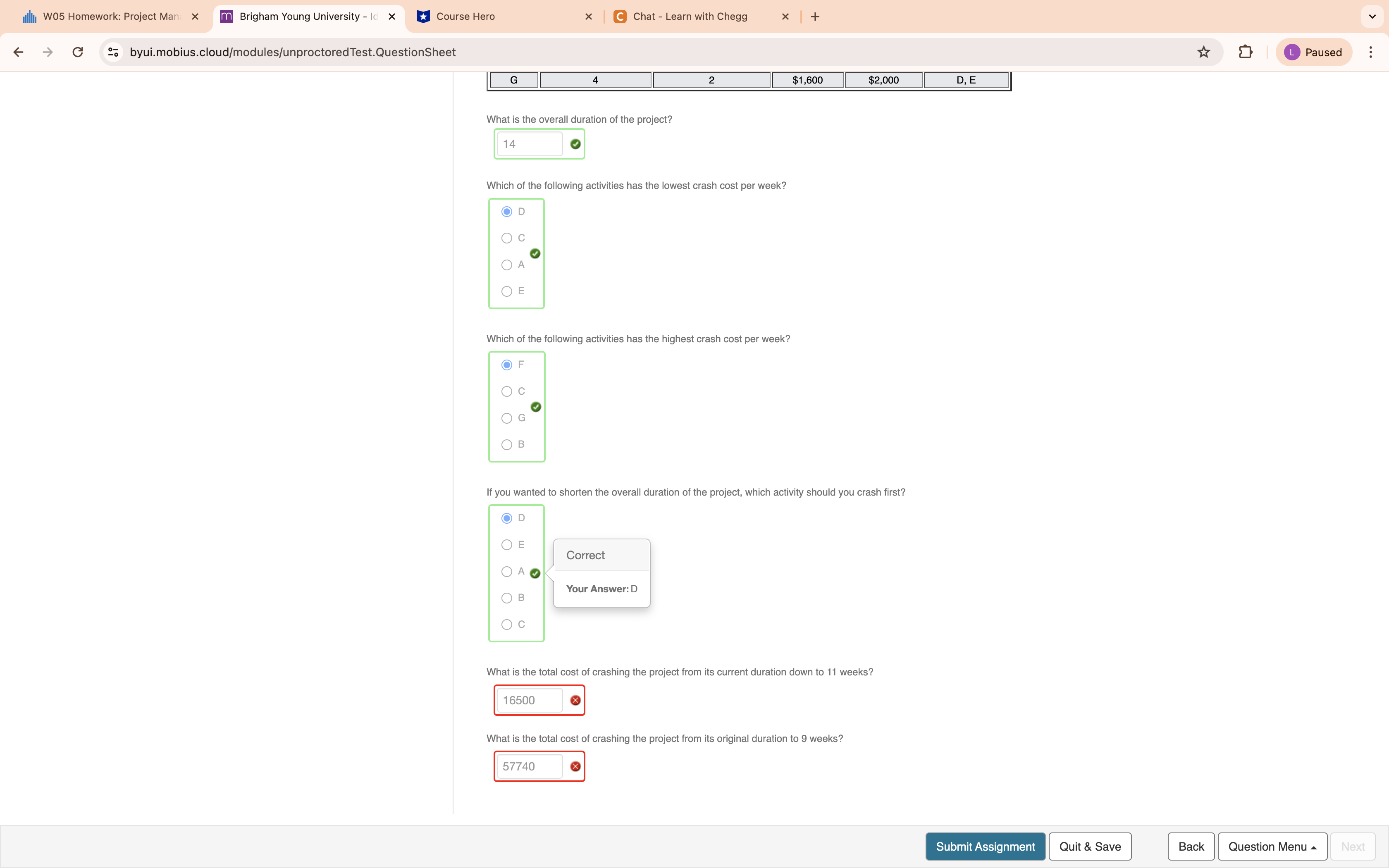Click red incorrect mark next to 16500
The height and width of the screenshot is (868, 1389).
(575, 700)
